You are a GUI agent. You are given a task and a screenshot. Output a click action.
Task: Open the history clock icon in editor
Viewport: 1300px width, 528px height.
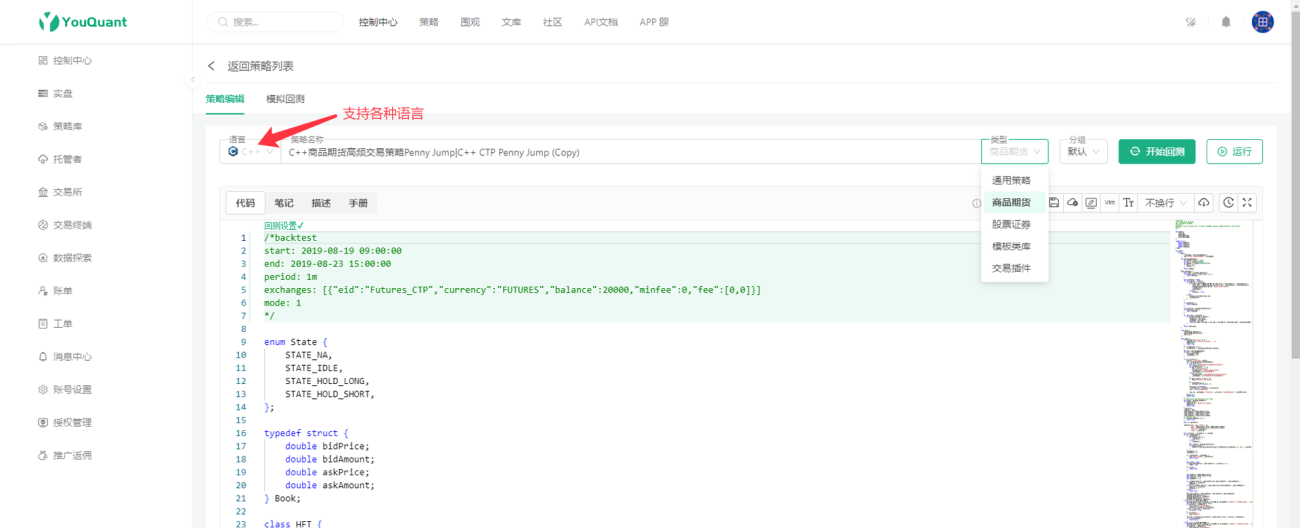(x=1229, y=203)
